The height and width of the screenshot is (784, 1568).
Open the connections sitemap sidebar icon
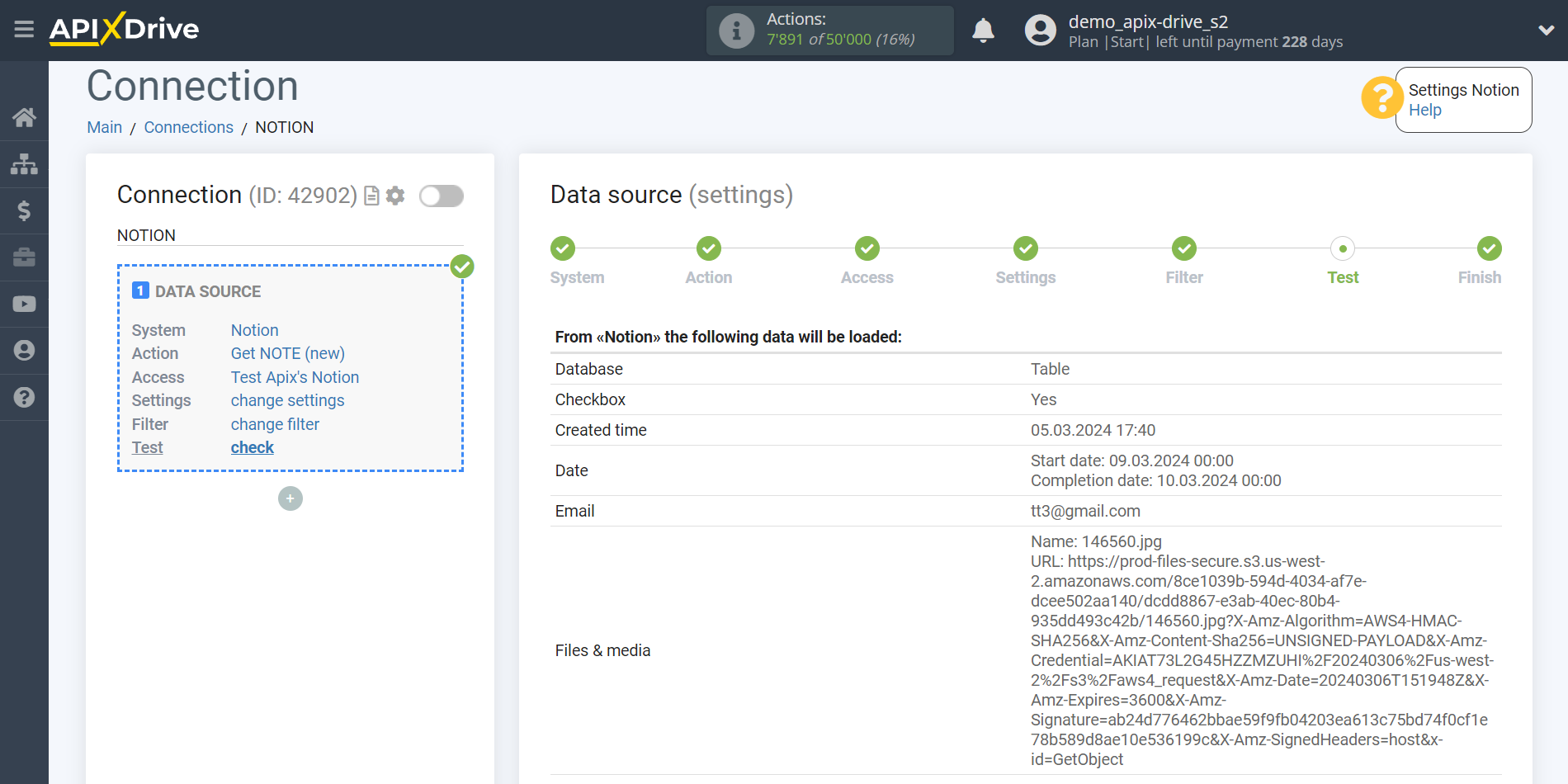pos(24,163)
